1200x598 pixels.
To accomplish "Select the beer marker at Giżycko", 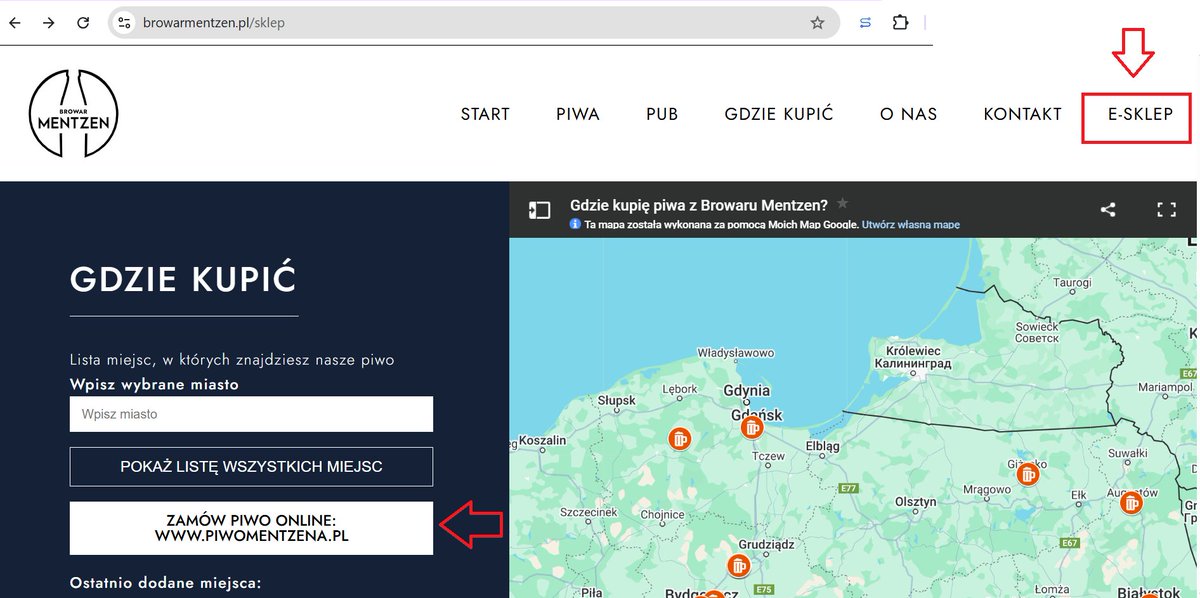I will pos(1028,475).
